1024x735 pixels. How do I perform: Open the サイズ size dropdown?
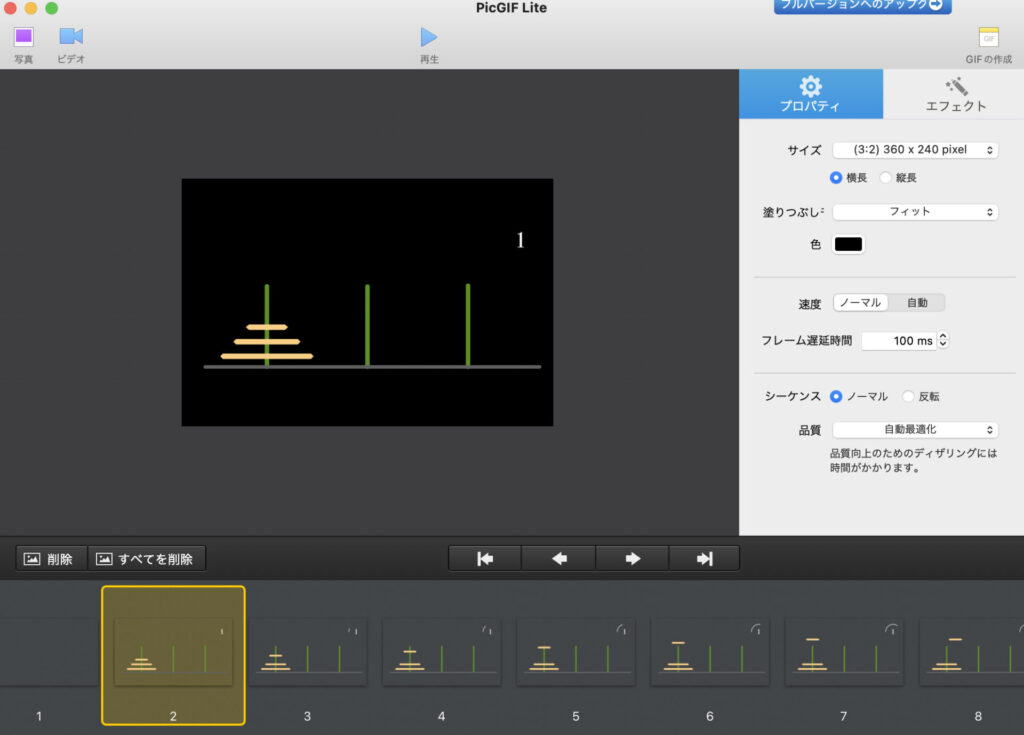(x=915, y=150)
